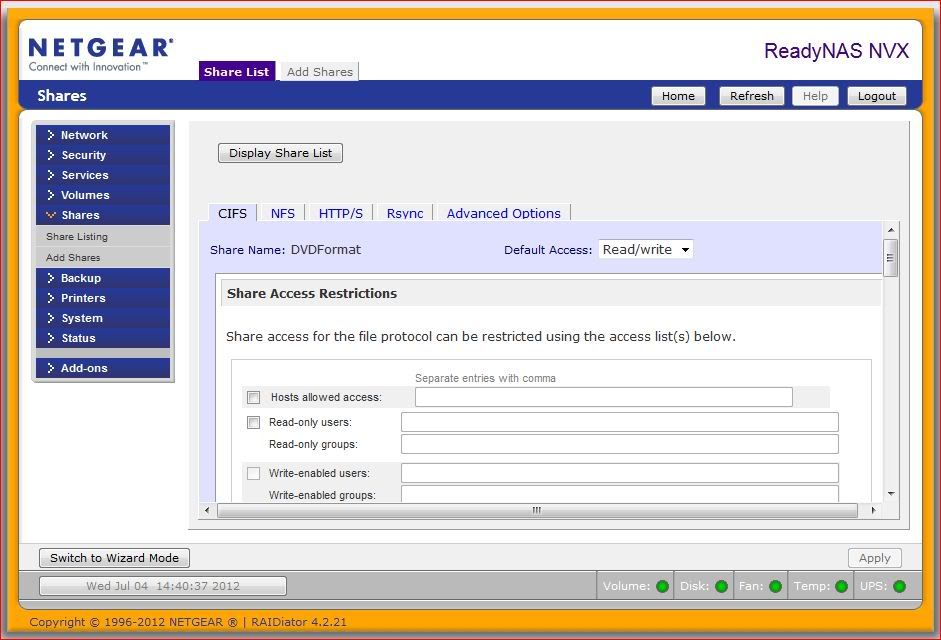The image size is (941, 640).
Task: Click the Temp status indicator light
Action: [x=841, y=586]
